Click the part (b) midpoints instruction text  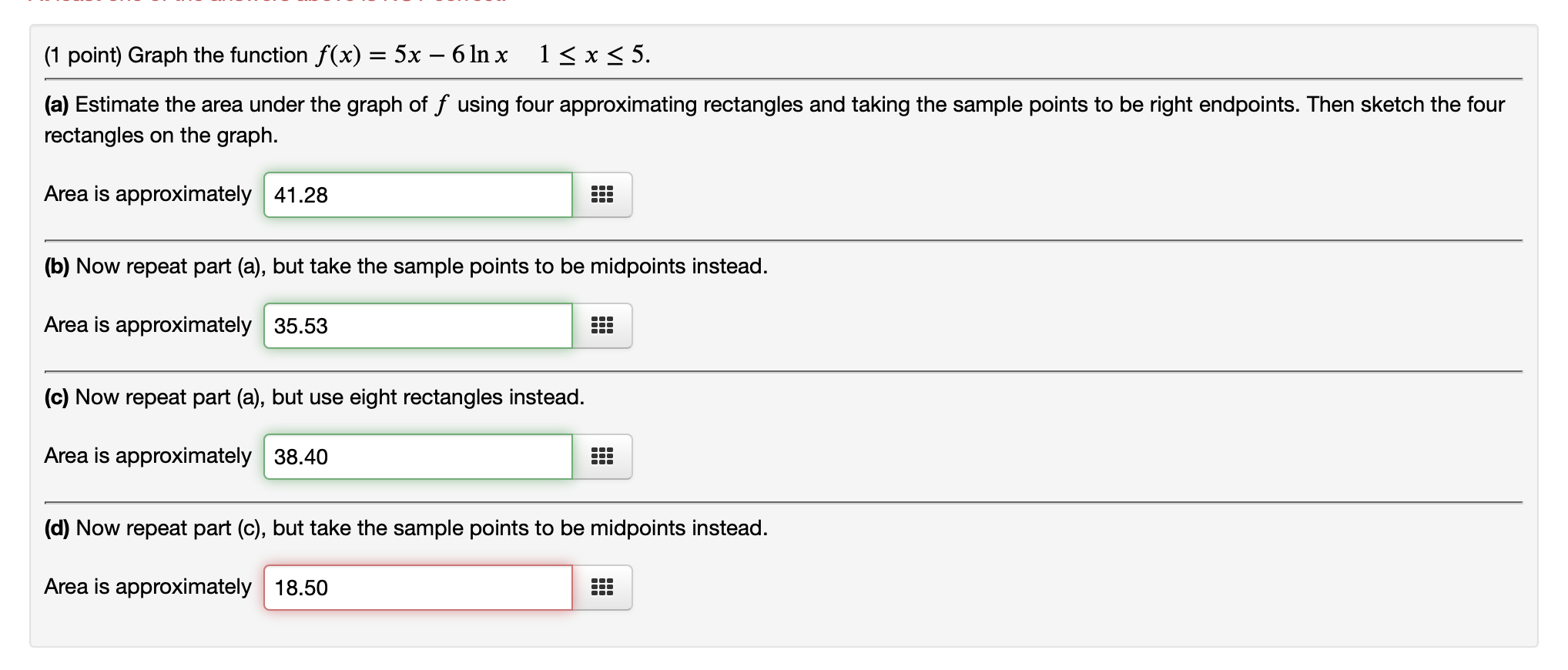coord(404,266)
